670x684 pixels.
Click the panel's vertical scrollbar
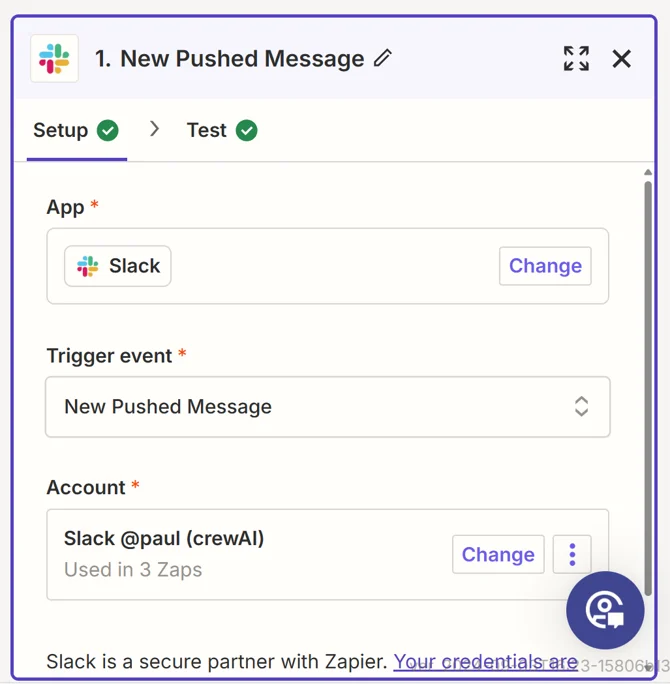(x=648, y=380)
